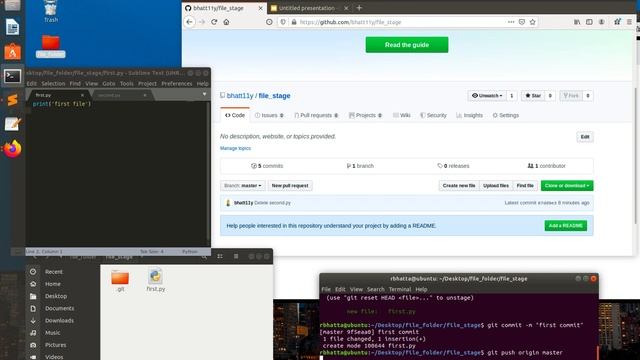The image size is (640, 360).
Task: Click the Sublime Text dock icon
Action: pyautogui.click(x=12, y=100)
